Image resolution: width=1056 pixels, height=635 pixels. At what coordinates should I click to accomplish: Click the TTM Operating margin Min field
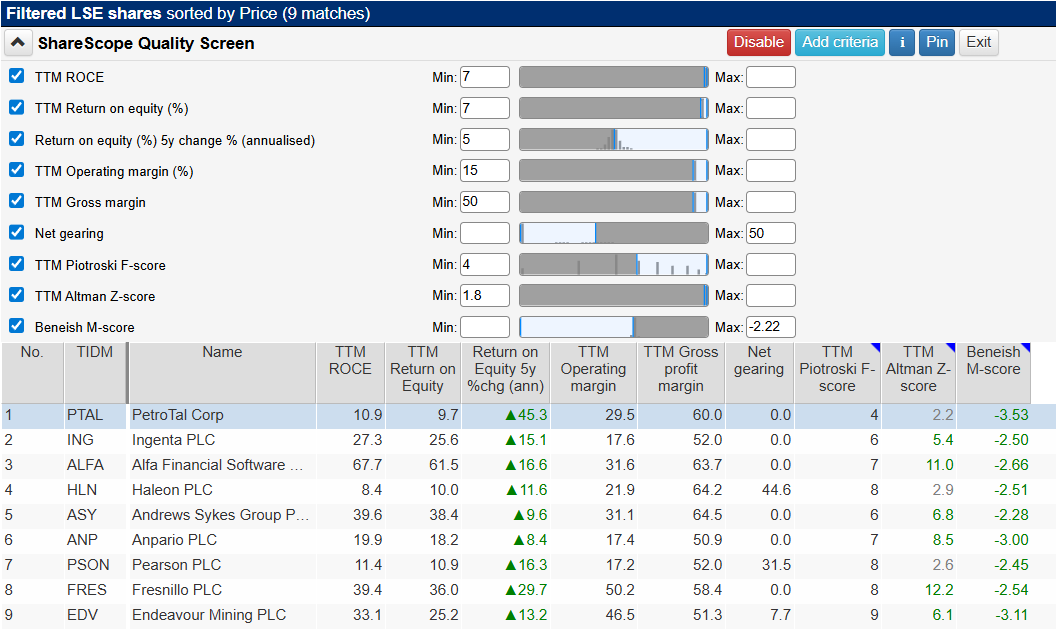click(485, 170)
